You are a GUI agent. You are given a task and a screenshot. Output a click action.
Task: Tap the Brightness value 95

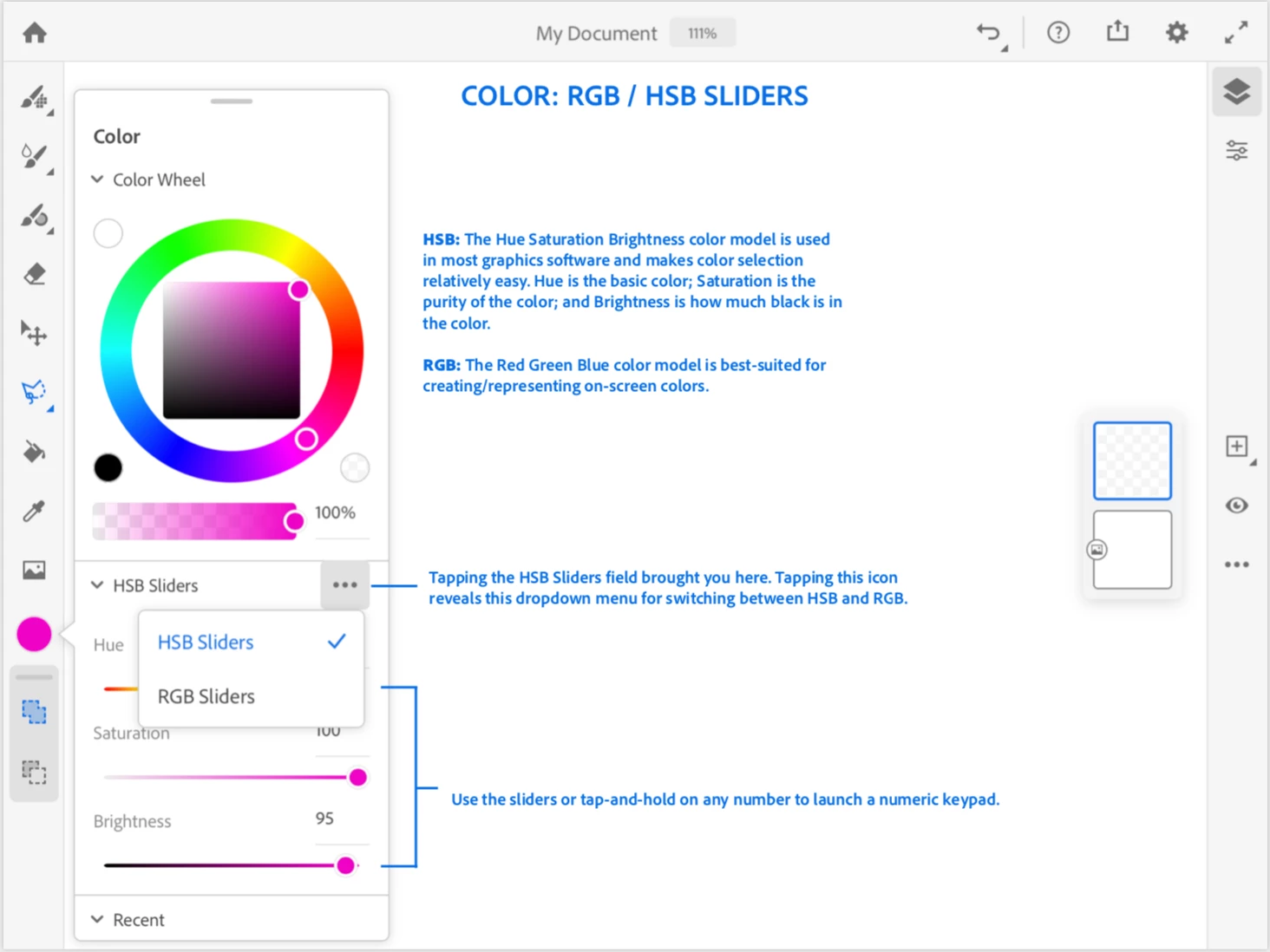[324, 818]
